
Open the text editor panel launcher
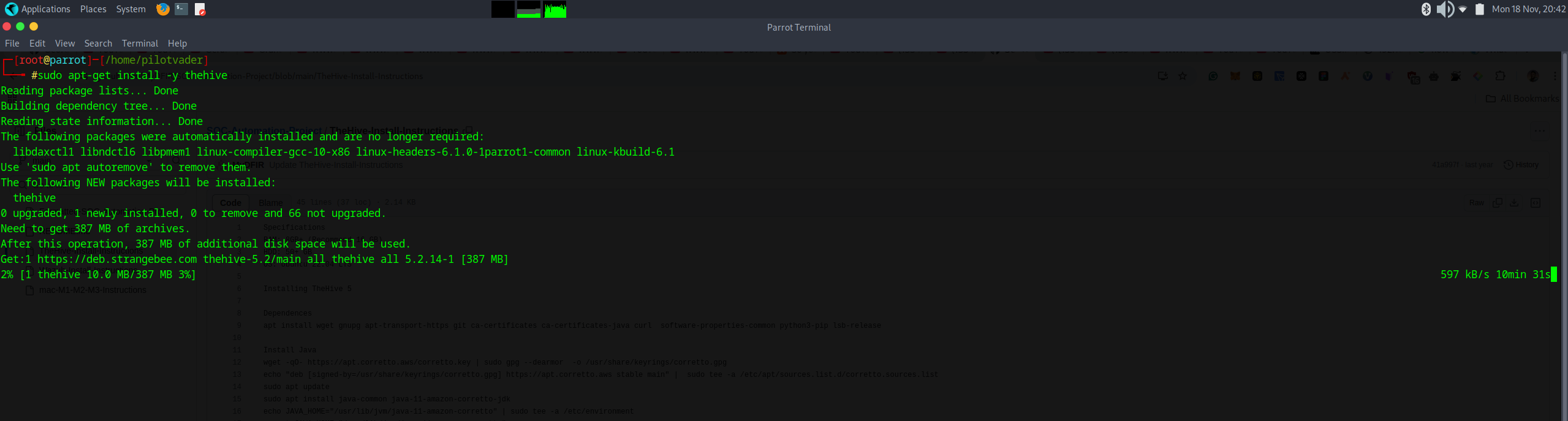[200, 9]
